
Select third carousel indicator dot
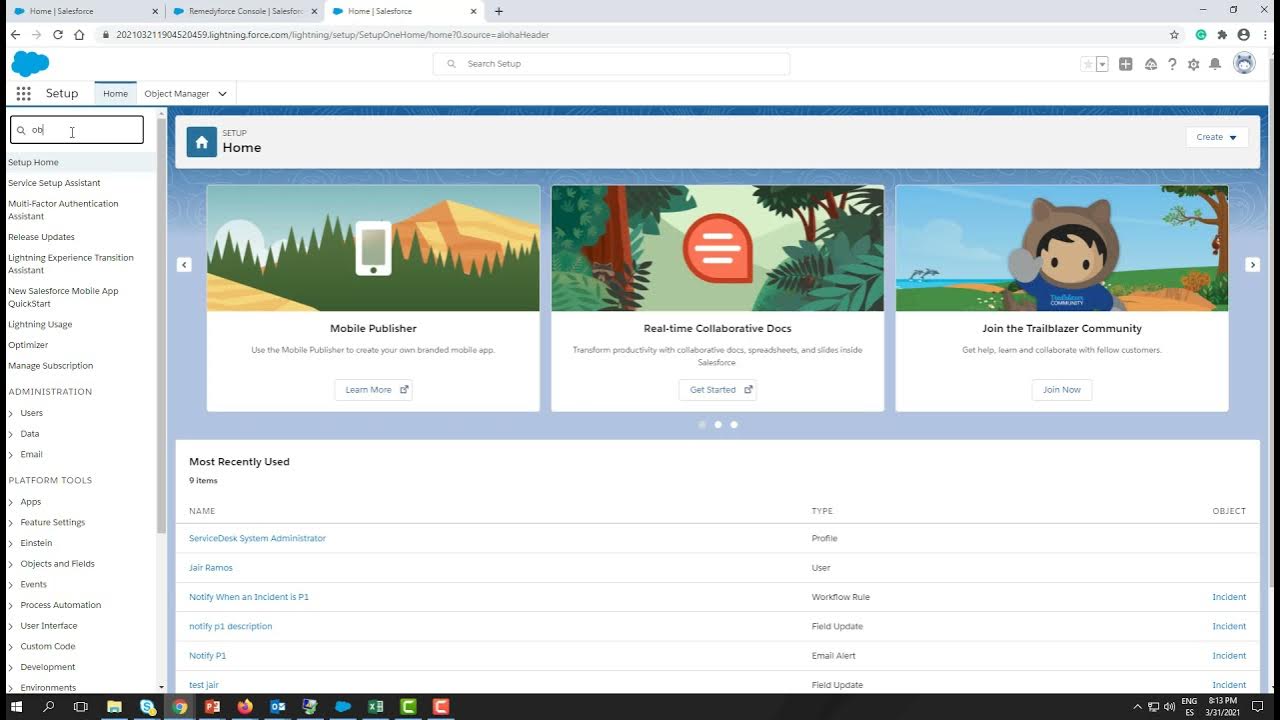point(734,425)
